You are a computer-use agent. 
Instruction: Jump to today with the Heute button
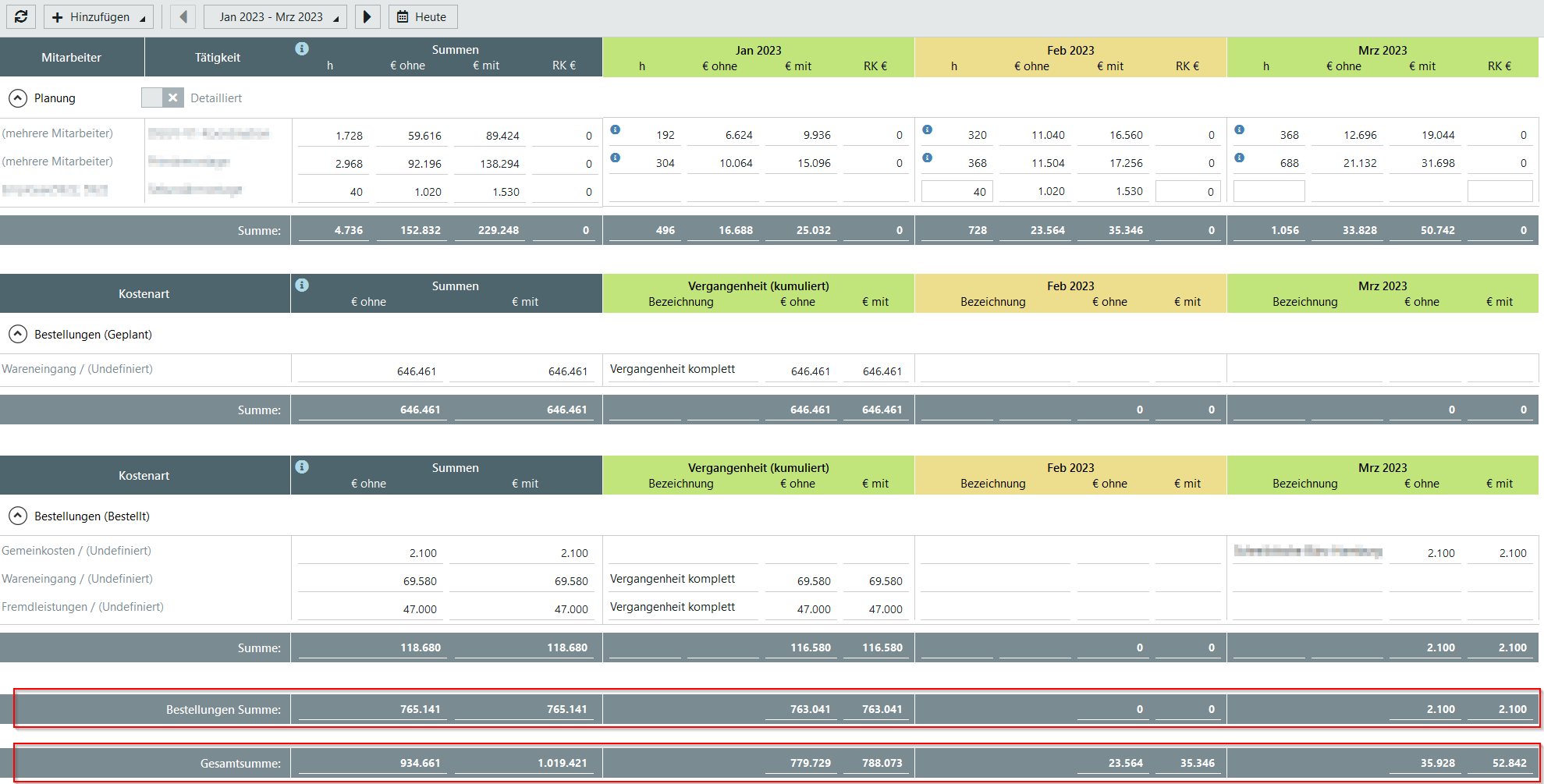(x=422, y=16)
